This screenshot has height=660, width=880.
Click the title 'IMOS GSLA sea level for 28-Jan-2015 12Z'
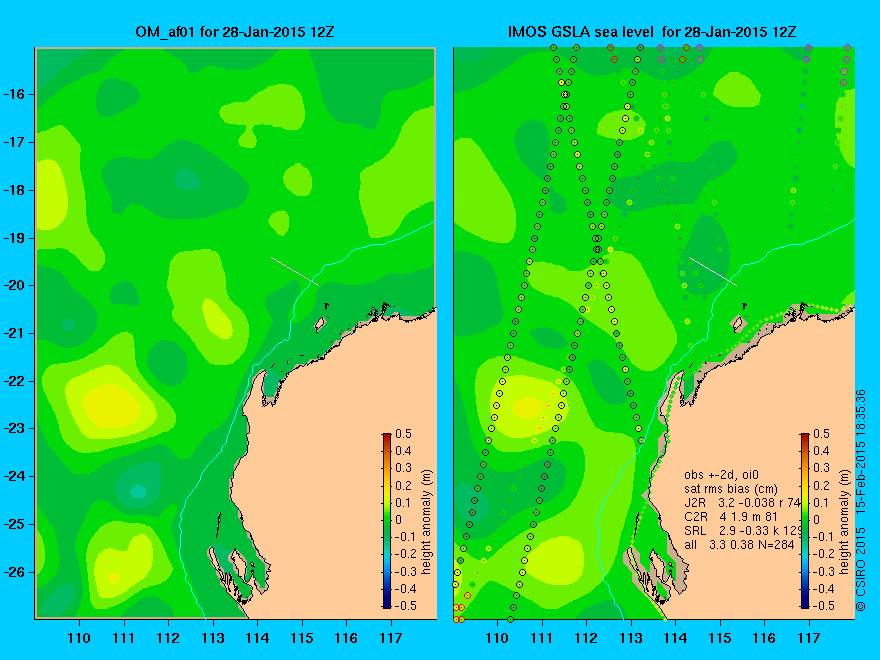(652, 32)
